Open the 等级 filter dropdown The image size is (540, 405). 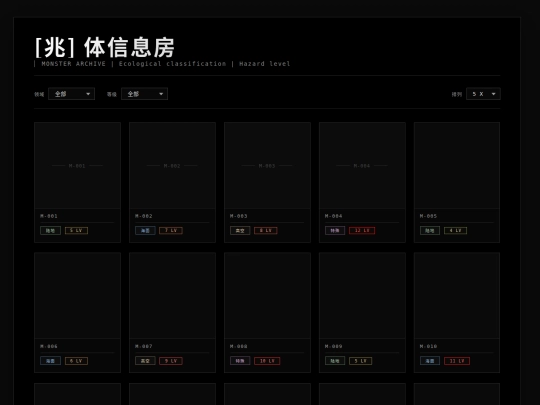point(144,94)
